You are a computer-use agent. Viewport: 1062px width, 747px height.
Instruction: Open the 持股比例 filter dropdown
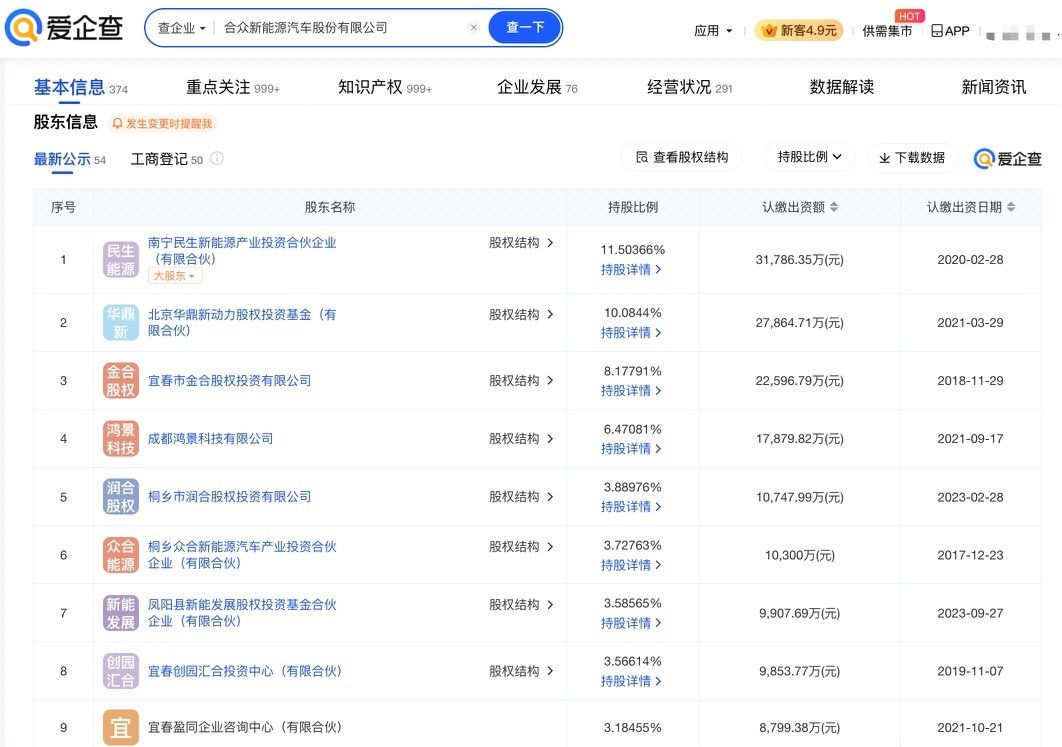point(810,157)
